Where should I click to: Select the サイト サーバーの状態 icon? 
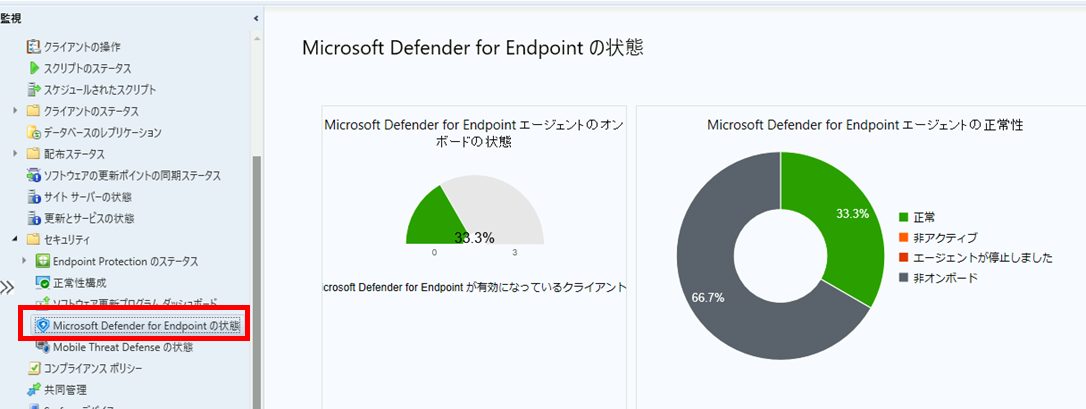[x=33, y=197]
